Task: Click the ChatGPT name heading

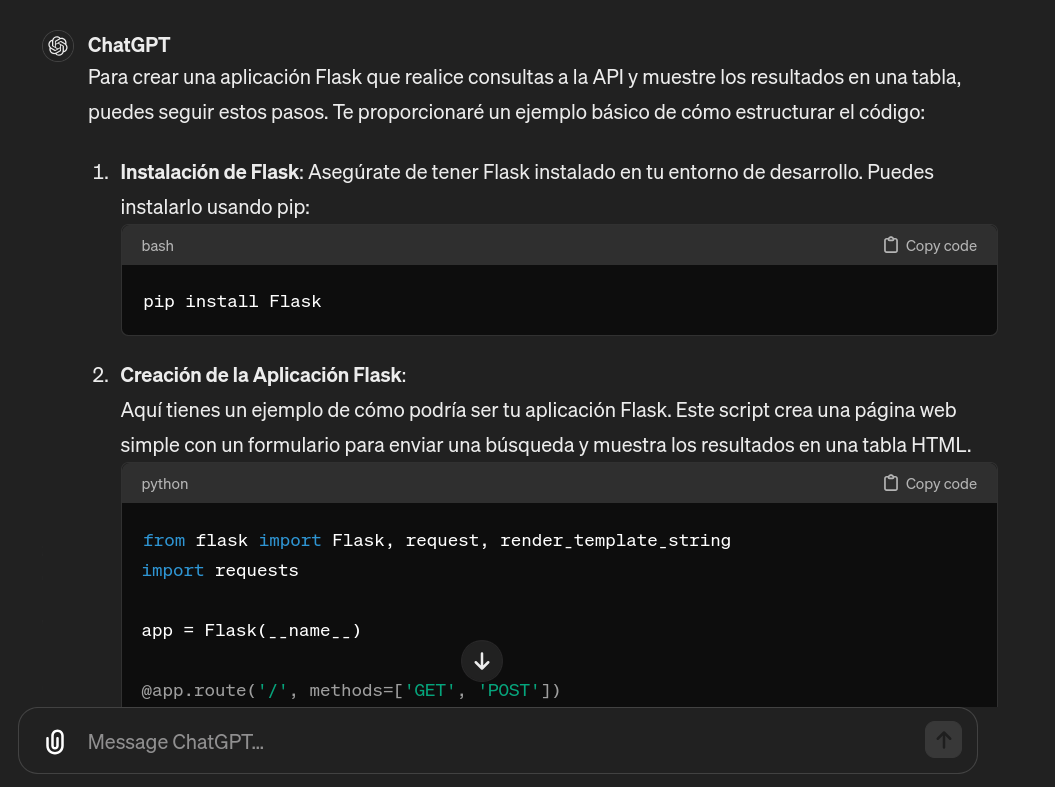Action: (129, 44)
